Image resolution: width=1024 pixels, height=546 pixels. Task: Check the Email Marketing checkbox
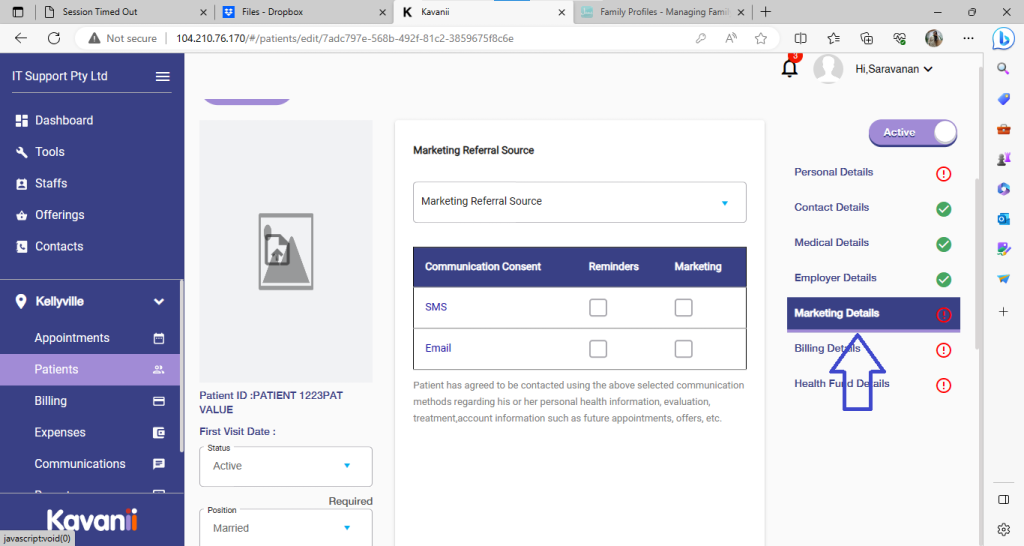(684, 349)
